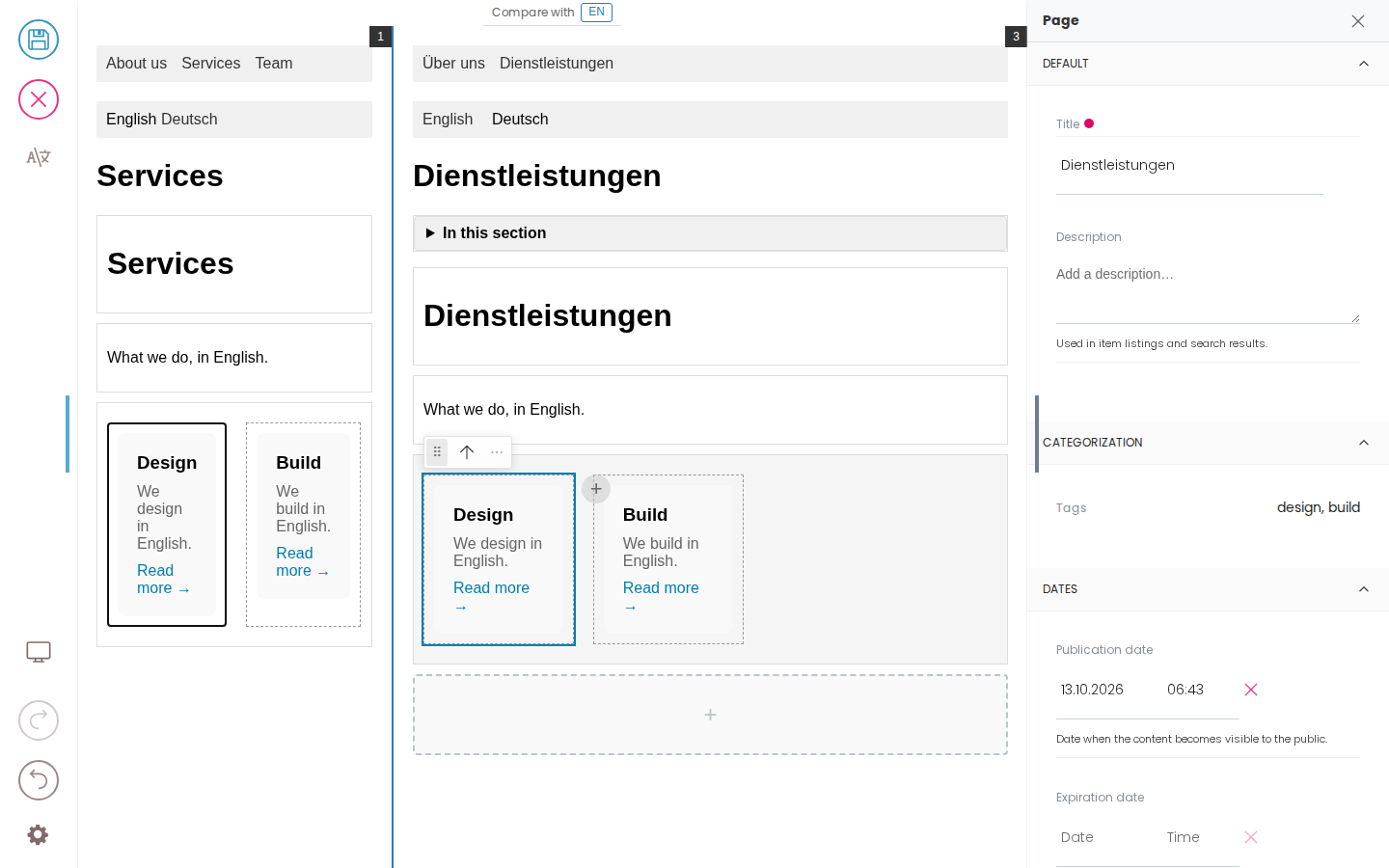Click the undo arrow icon
This screenshot has width=1389, height=868.
[39, 780]
